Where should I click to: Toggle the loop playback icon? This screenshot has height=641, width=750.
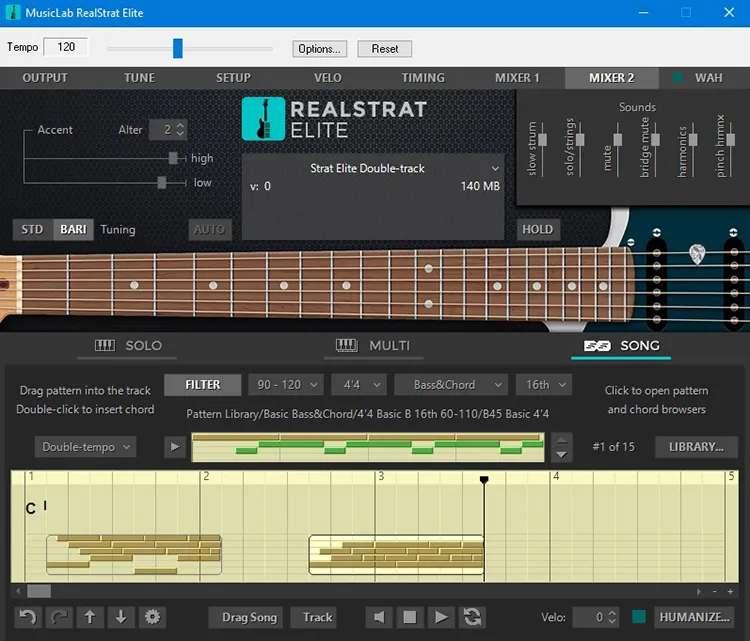tap(472, 617)
